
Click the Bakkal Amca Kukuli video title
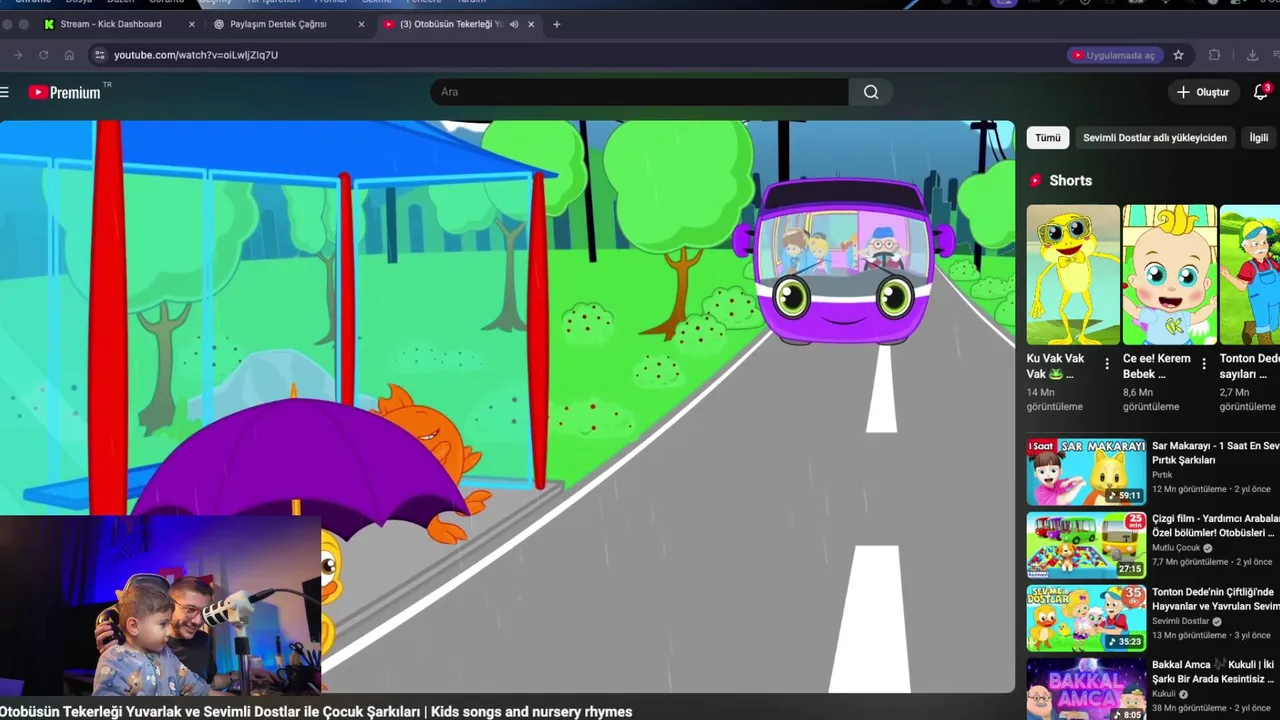pyautogui.click(x=1213, y=672)
